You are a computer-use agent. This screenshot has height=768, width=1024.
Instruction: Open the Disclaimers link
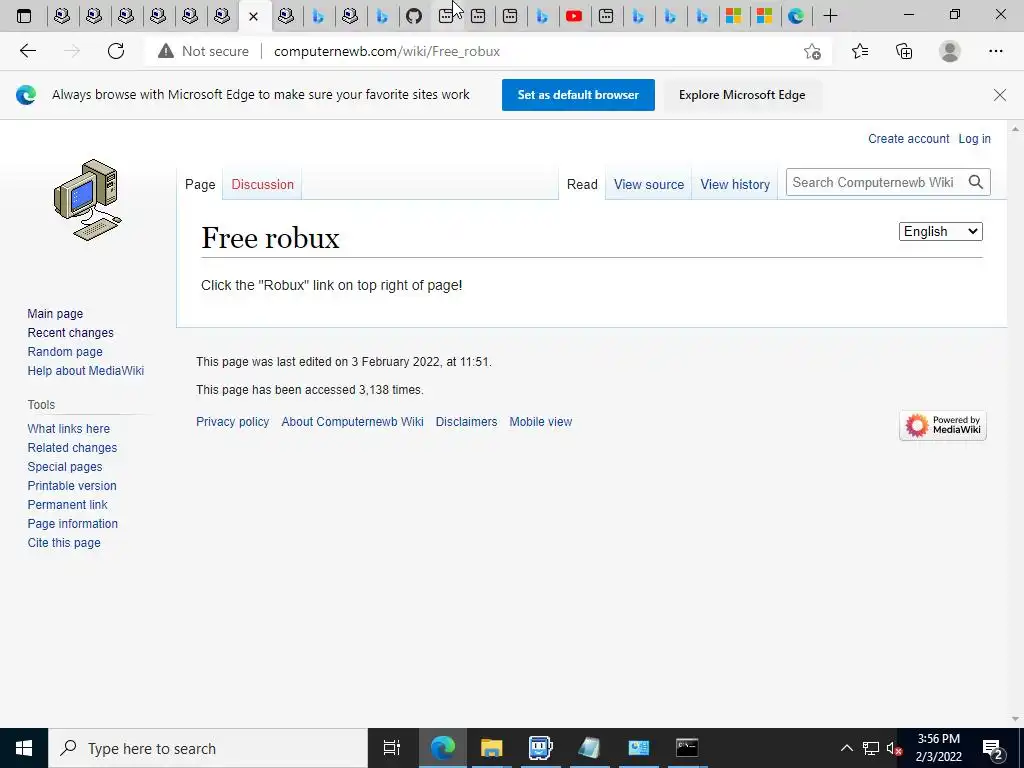pos(466,422)
